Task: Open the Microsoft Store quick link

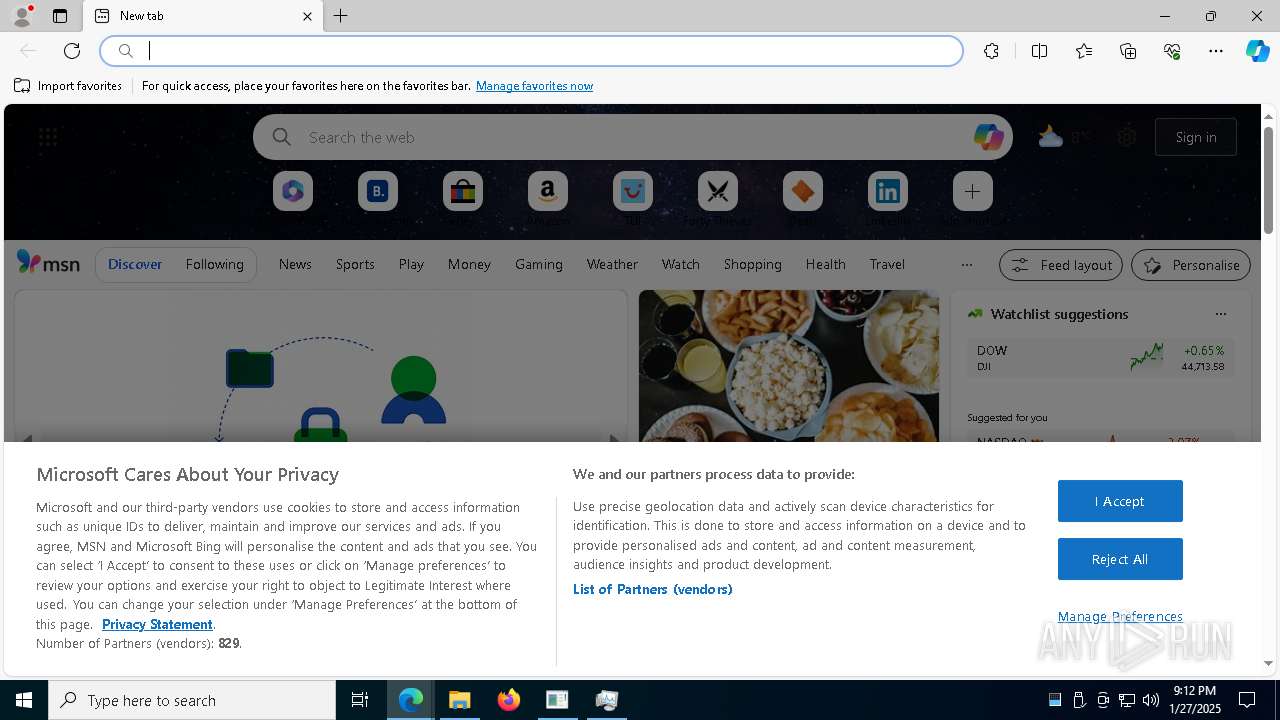Action: click(463, 191)
